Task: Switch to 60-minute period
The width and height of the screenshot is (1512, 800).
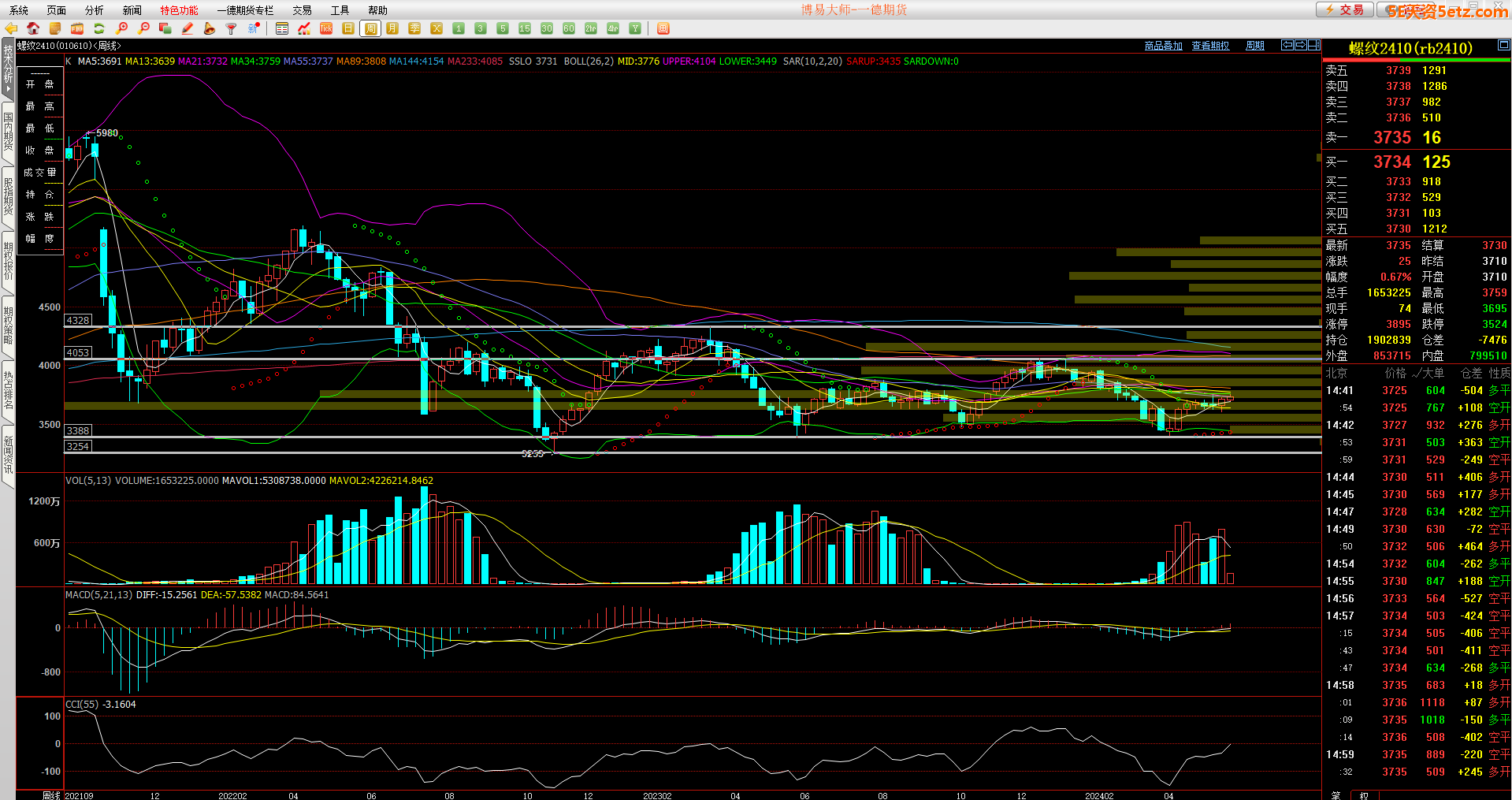Action: point(569,28)
